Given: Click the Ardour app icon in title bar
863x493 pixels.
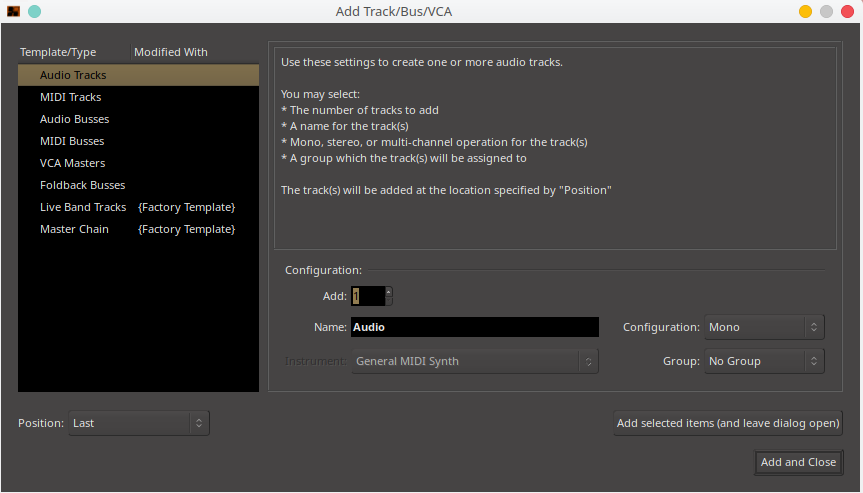Looking at the screenshot, I should [13, 12].
